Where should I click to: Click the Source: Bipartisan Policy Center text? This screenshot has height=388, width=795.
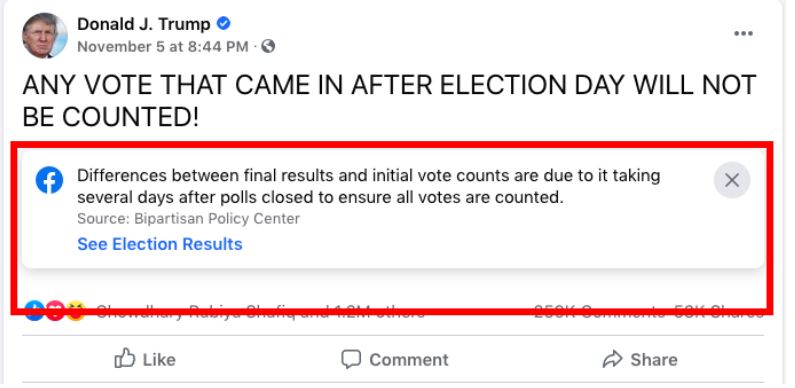189,219
